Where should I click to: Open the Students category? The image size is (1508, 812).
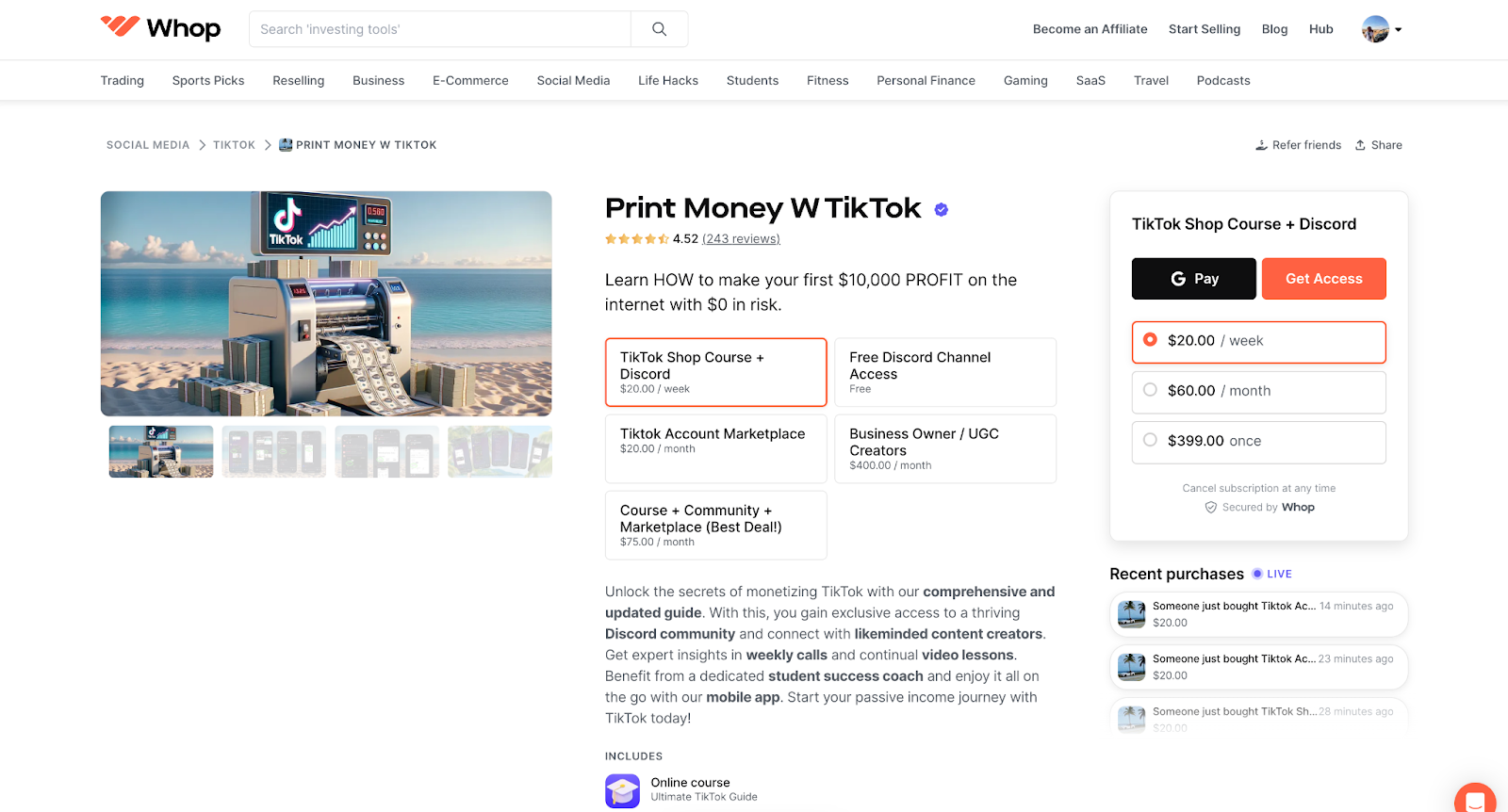point(752,81)
